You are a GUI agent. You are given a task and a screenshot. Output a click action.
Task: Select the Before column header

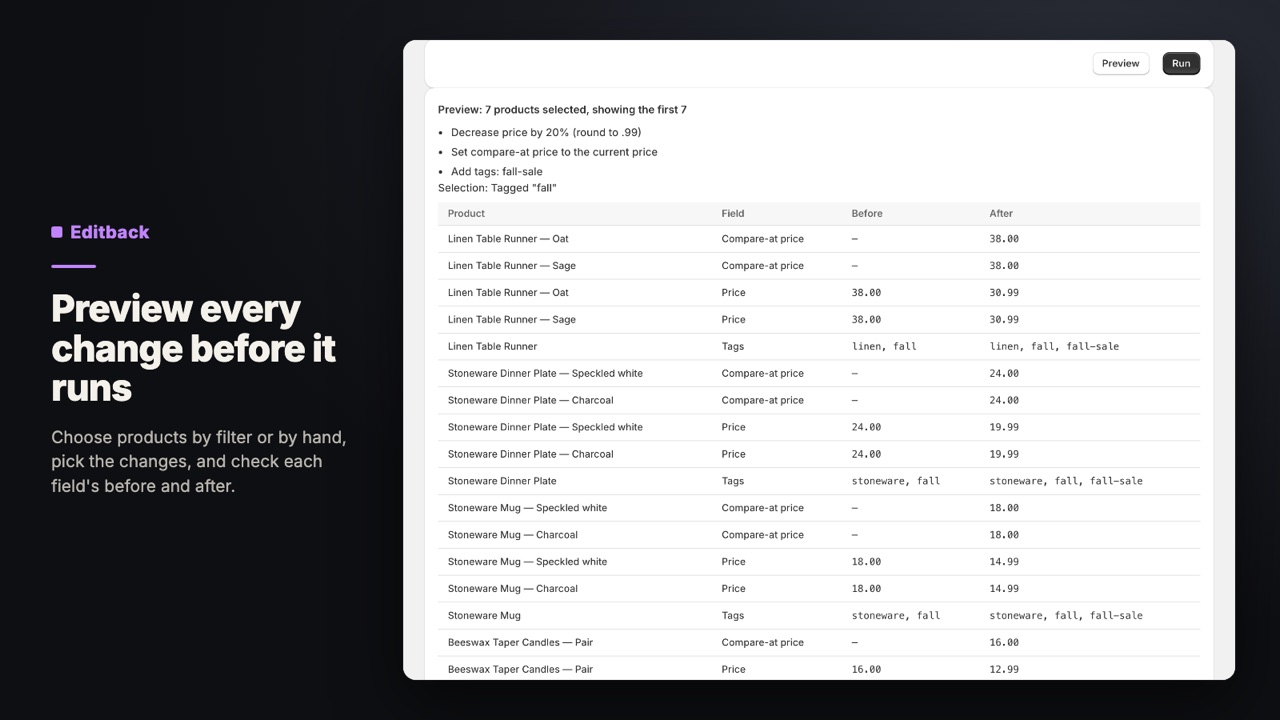pos(867,213)
